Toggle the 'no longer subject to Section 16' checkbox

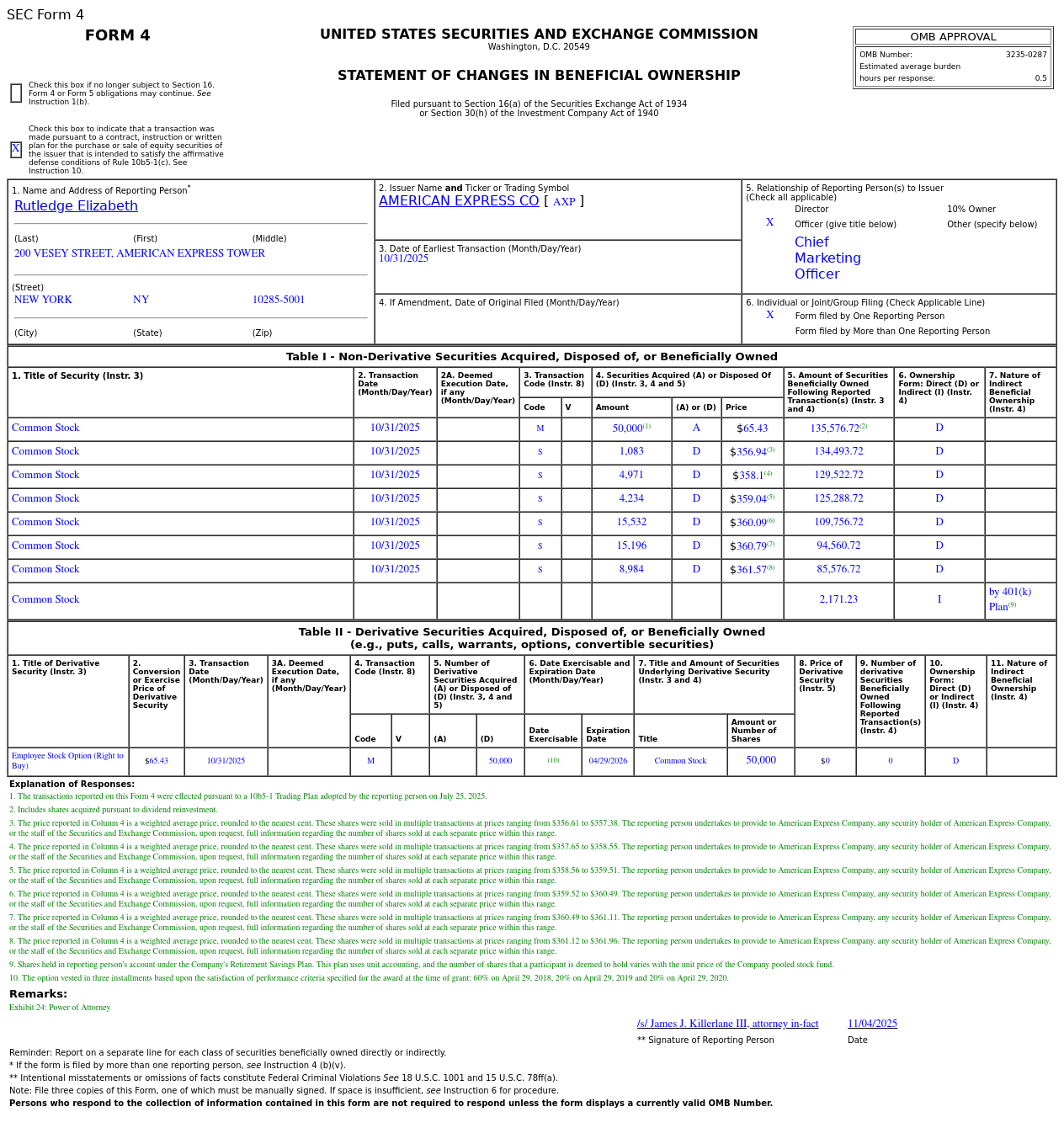pyautogui.click(x=16, y=93)
